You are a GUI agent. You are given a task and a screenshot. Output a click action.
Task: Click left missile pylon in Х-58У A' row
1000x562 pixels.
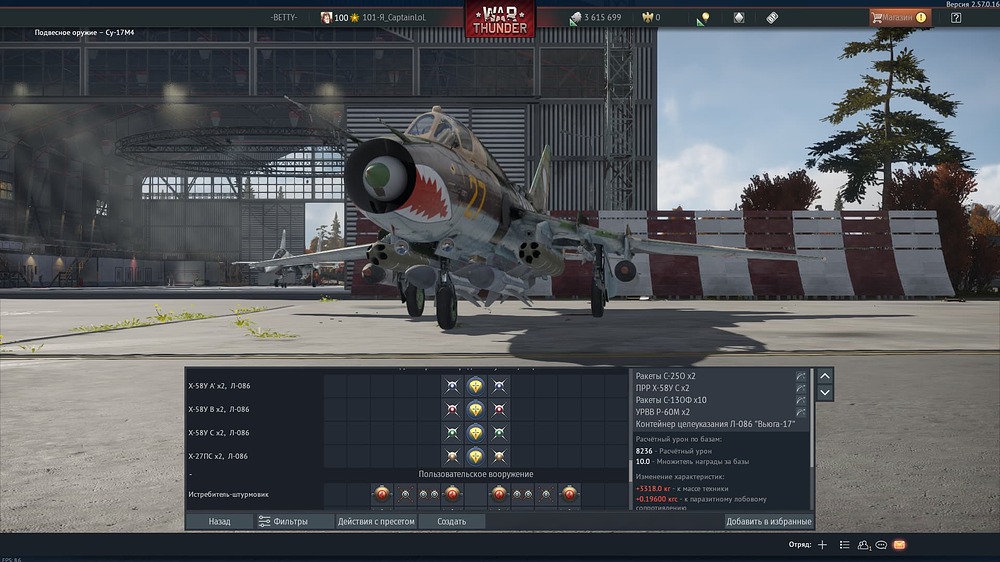[x=452, y=385]
